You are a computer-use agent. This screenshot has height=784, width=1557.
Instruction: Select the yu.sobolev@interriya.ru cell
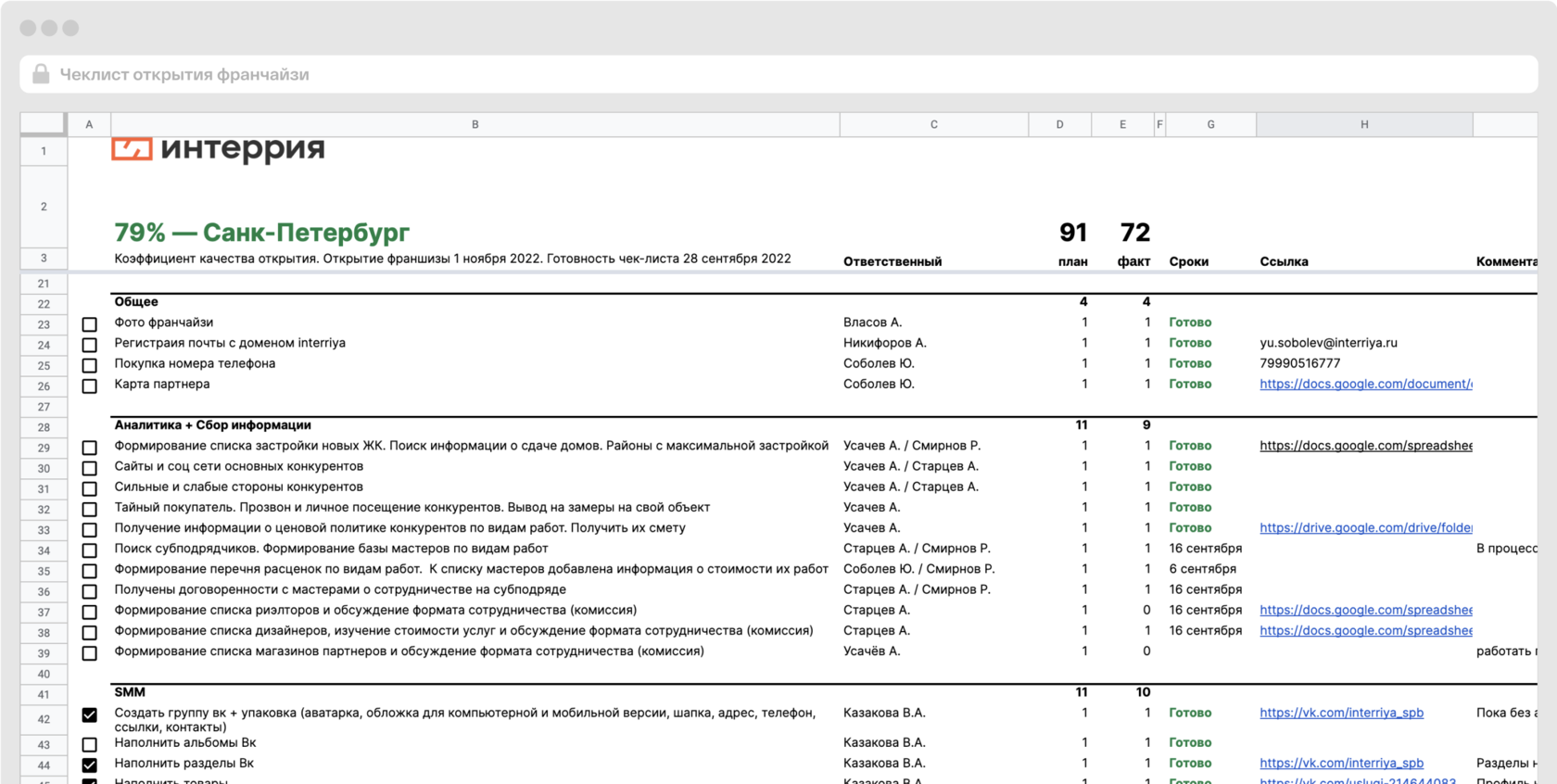(x=1328, y=343)
